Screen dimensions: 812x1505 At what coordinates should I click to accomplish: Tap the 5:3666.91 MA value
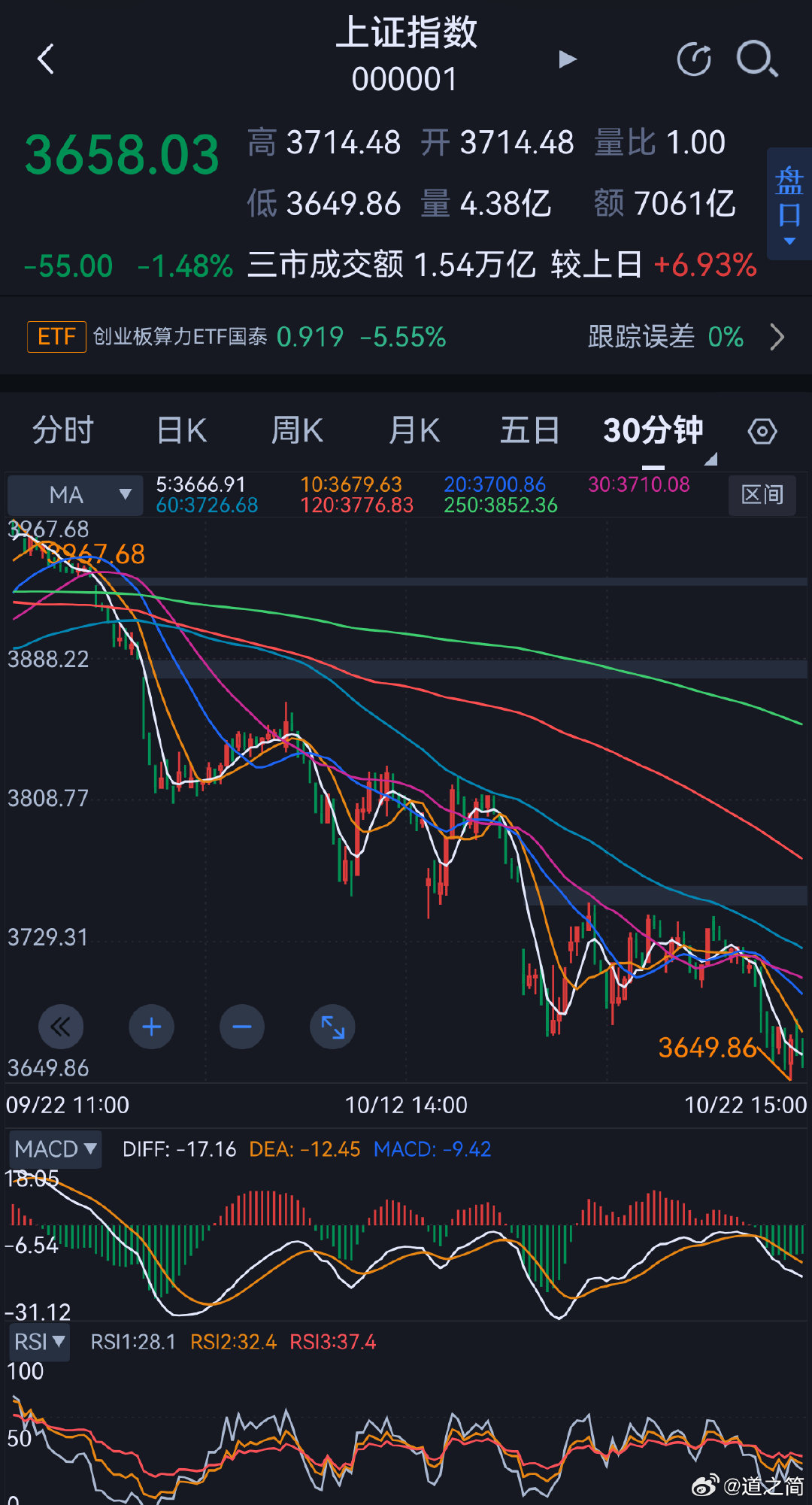(201, 484)
